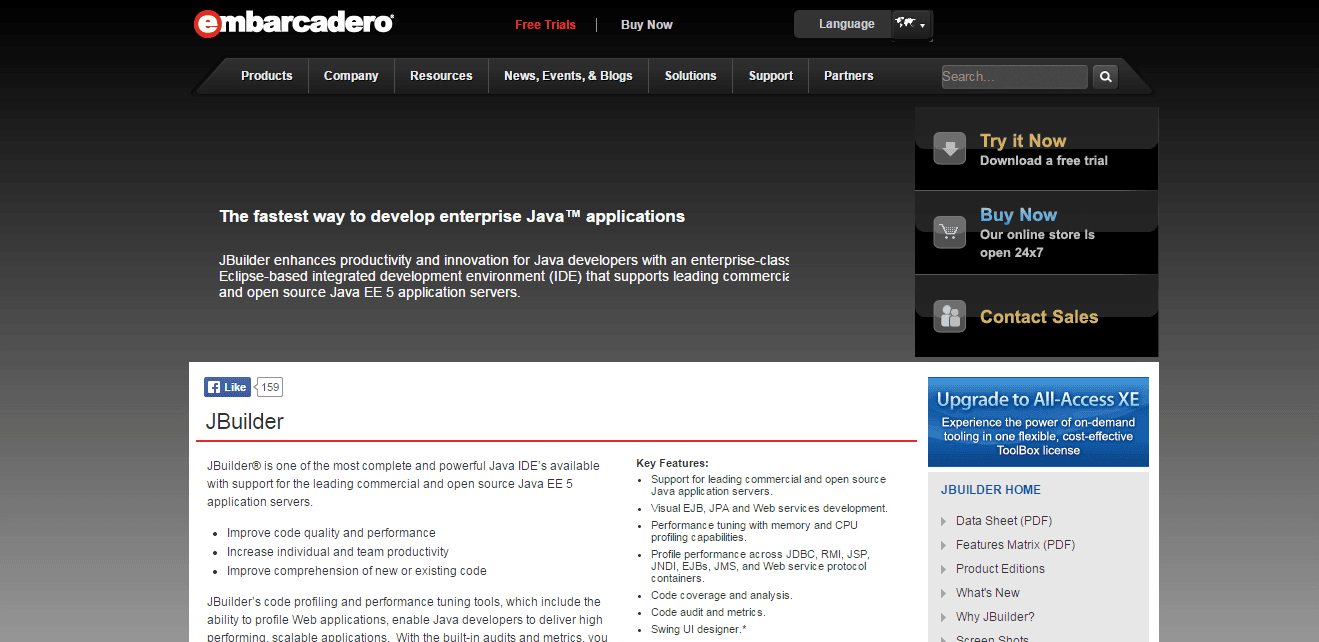Open the Solutions menu
The image size is (1319, 642).
pos(691,76)
